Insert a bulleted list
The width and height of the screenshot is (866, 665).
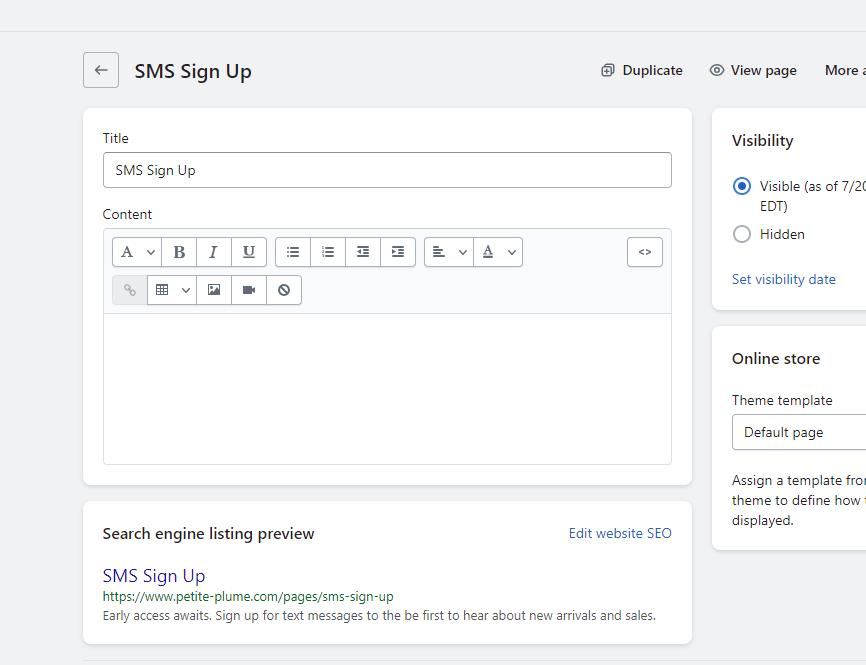pos(293,252)
